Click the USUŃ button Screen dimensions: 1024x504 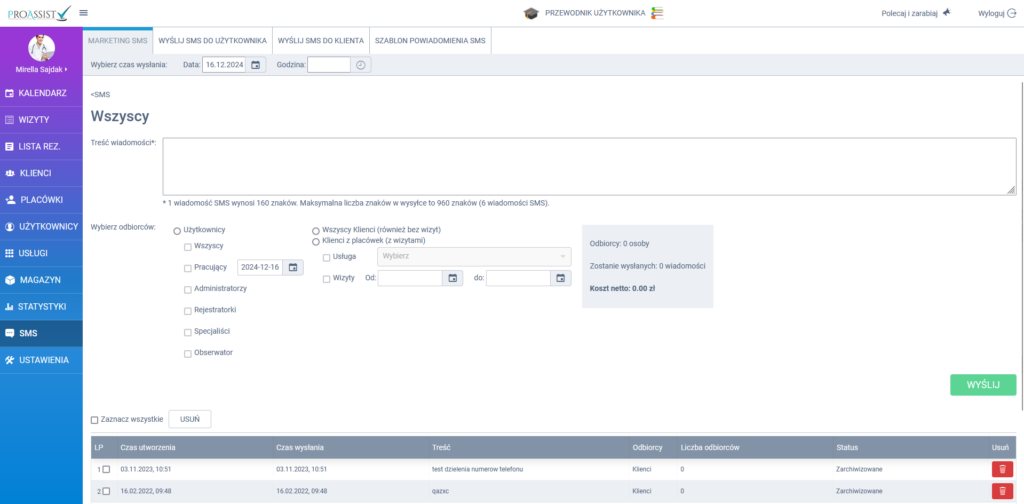pyautogui.click(x=189, y=419)
